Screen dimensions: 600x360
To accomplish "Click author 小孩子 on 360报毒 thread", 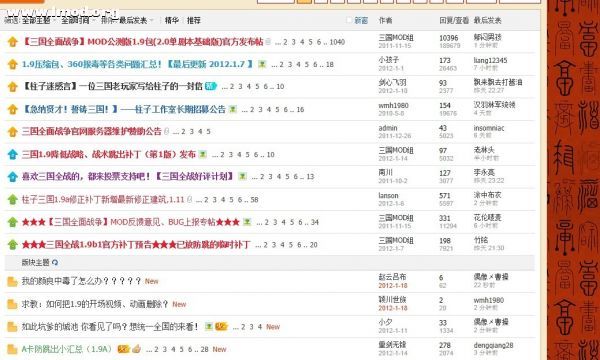I will (389, 60).
